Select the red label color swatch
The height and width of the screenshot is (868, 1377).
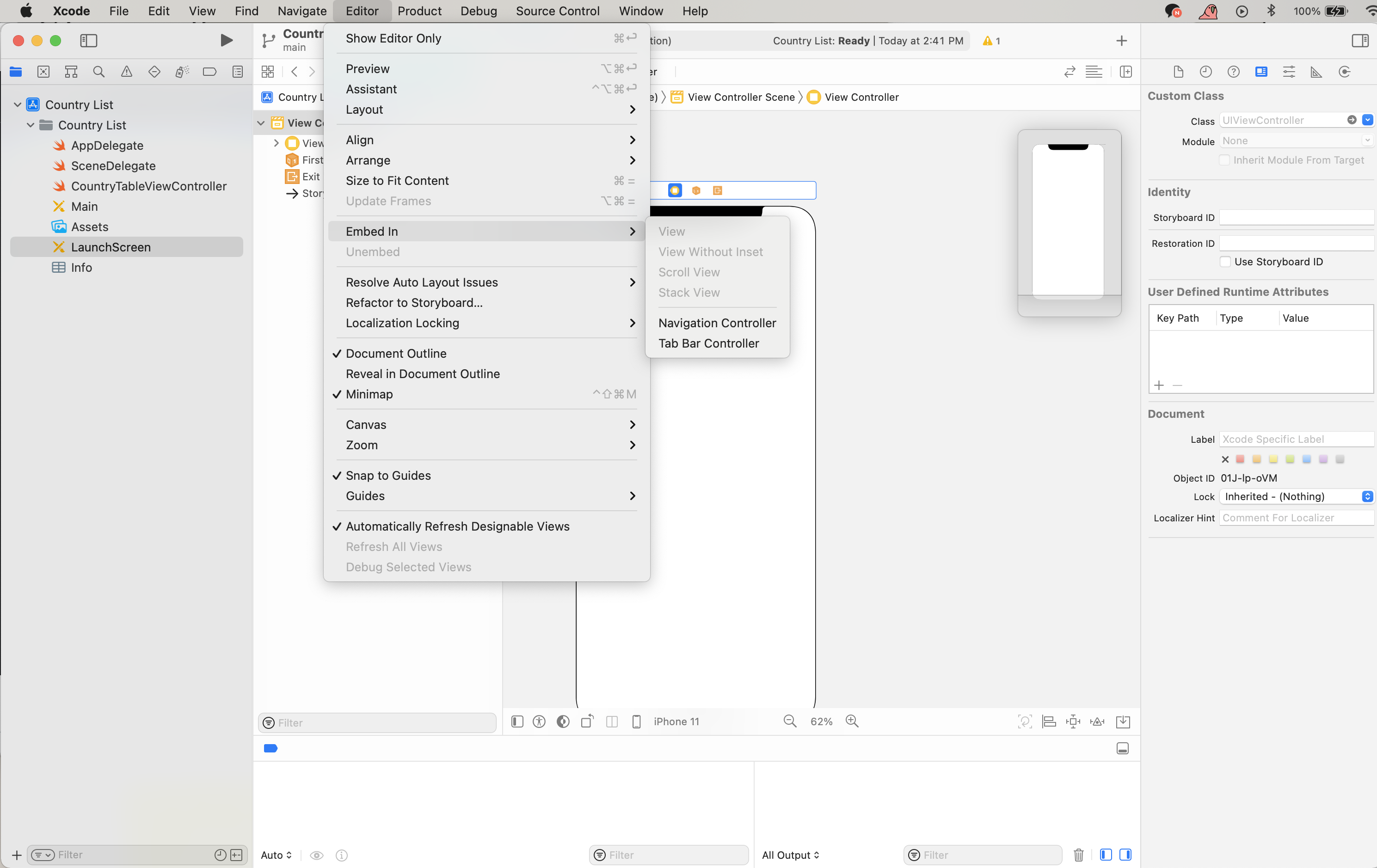click(x=1240, y=459)
